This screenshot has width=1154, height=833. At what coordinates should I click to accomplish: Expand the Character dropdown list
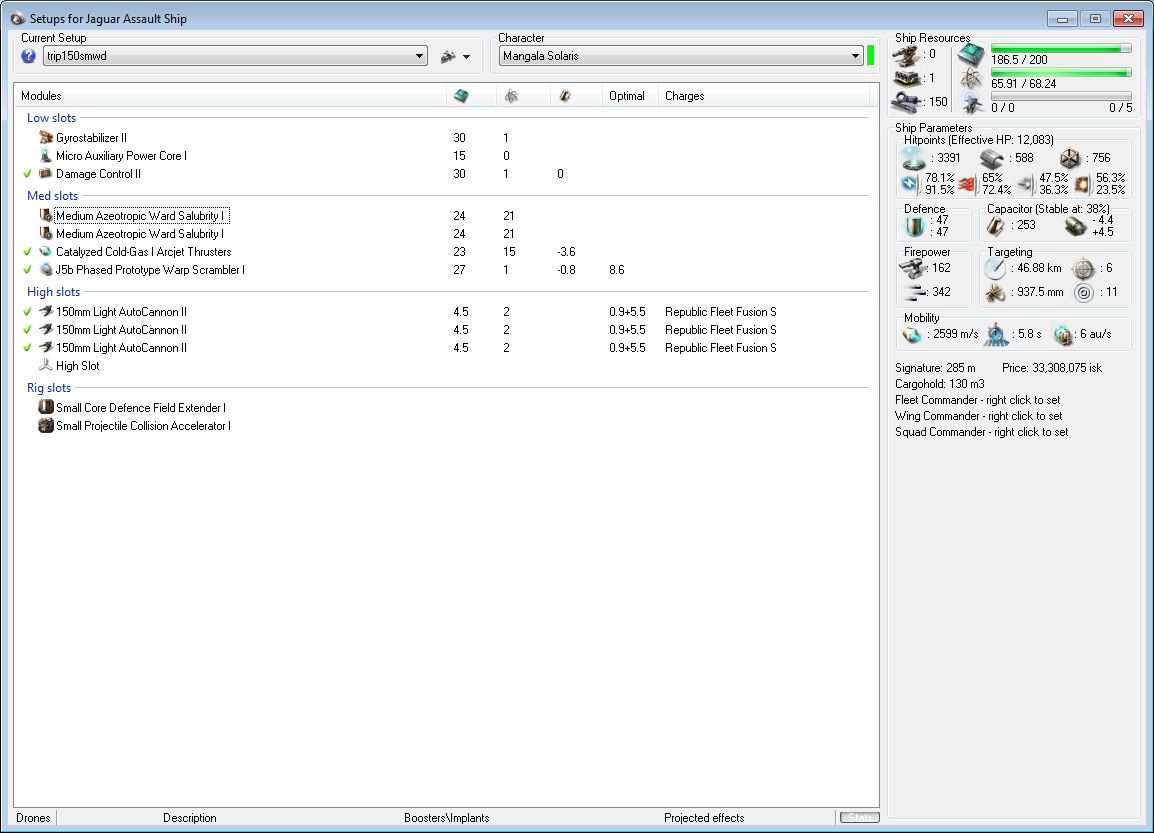pos(855,57)
